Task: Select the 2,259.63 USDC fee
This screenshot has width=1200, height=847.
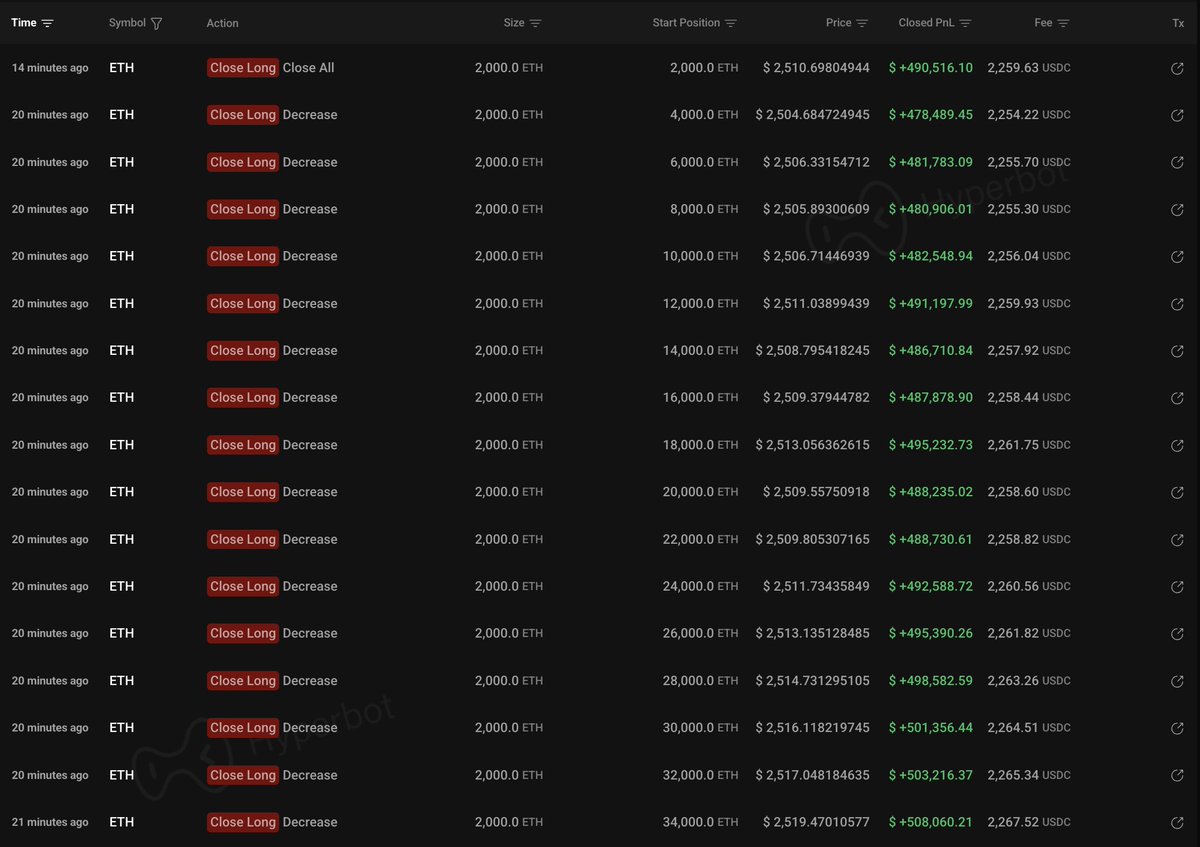Action: click(1029, 68)
